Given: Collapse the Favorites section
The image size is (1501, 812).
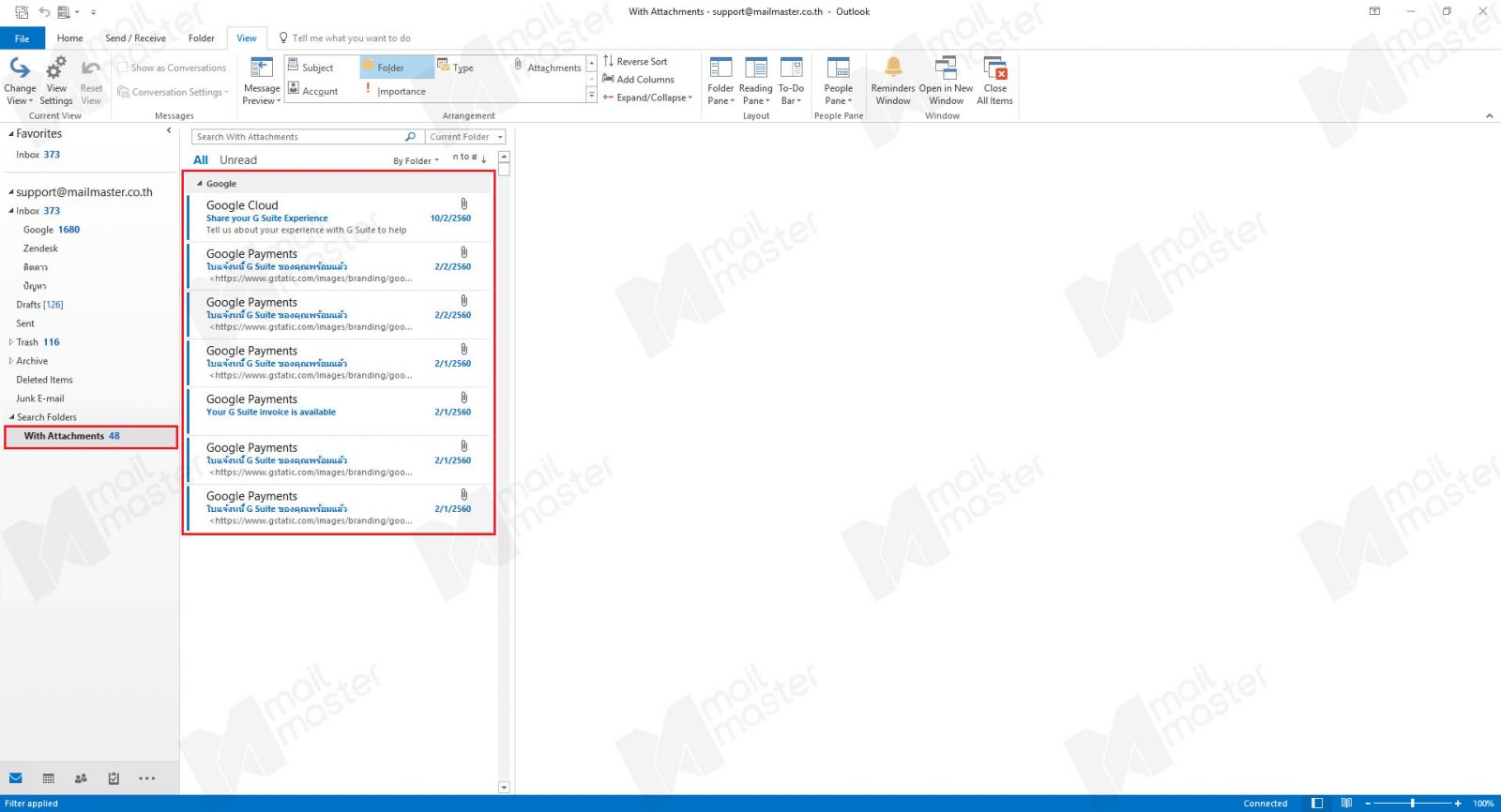Looking at the screenshot, I should [x=10, y=134].
